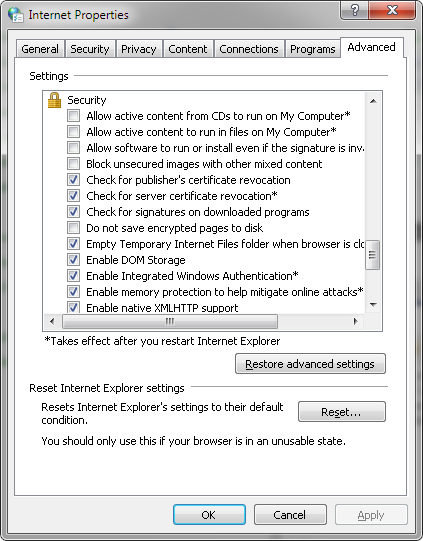Click the horizontal scrollbar thumb below list
423x541 pixels.
(170, 322)
